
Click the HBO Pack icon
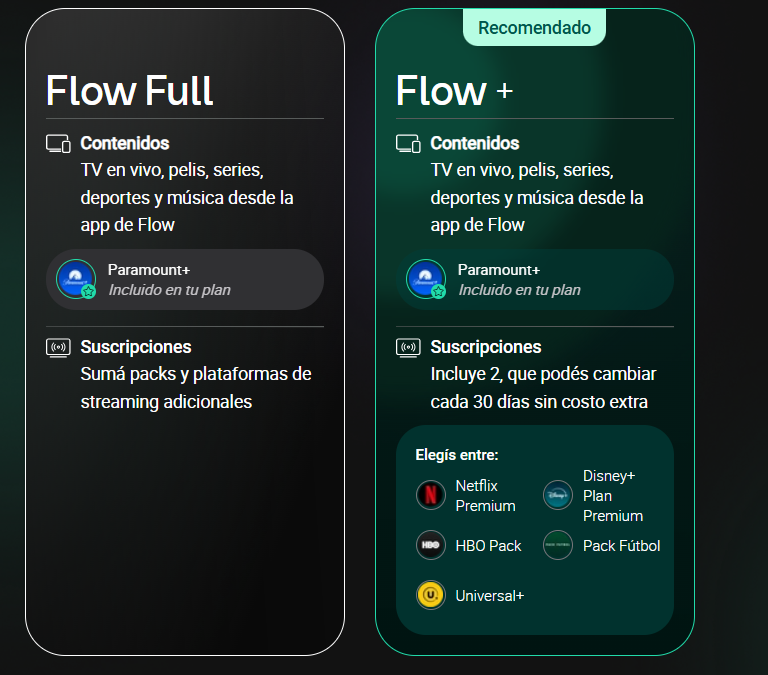pos(431,545)
